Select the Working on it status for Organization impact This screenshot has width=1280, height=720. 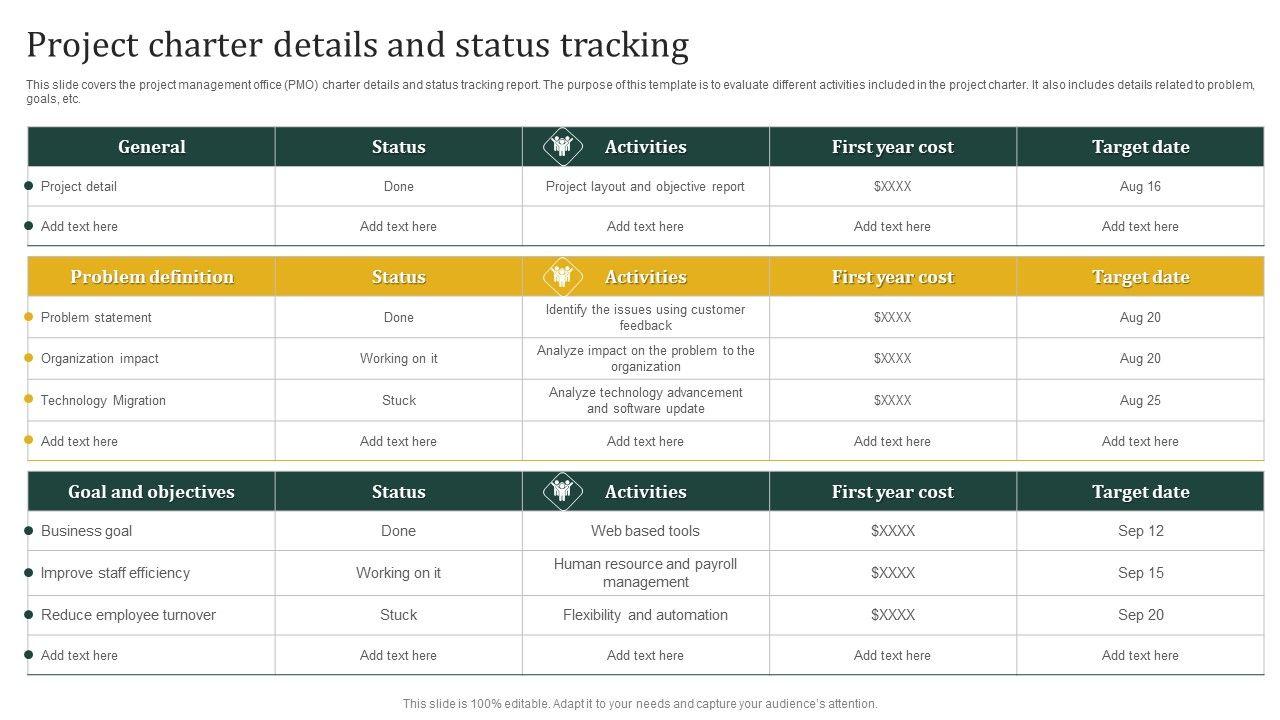tap(398, 358)
